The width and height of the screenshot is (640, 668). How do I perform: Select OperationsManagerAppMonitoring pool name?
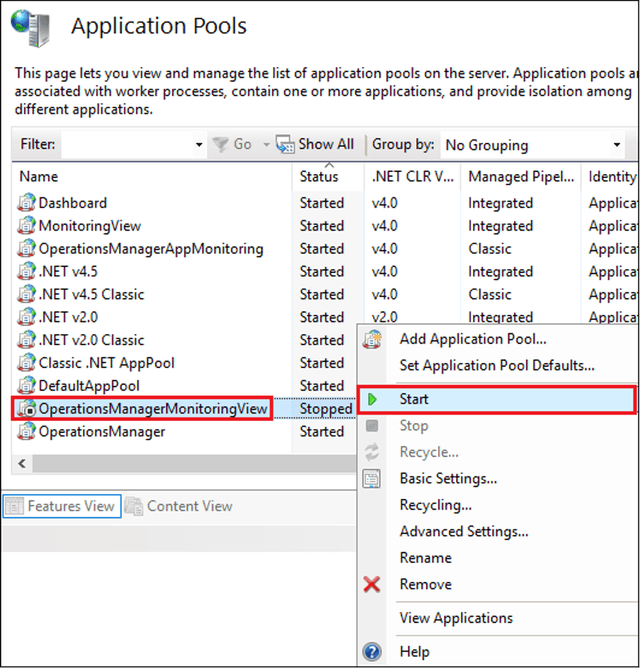151,249
